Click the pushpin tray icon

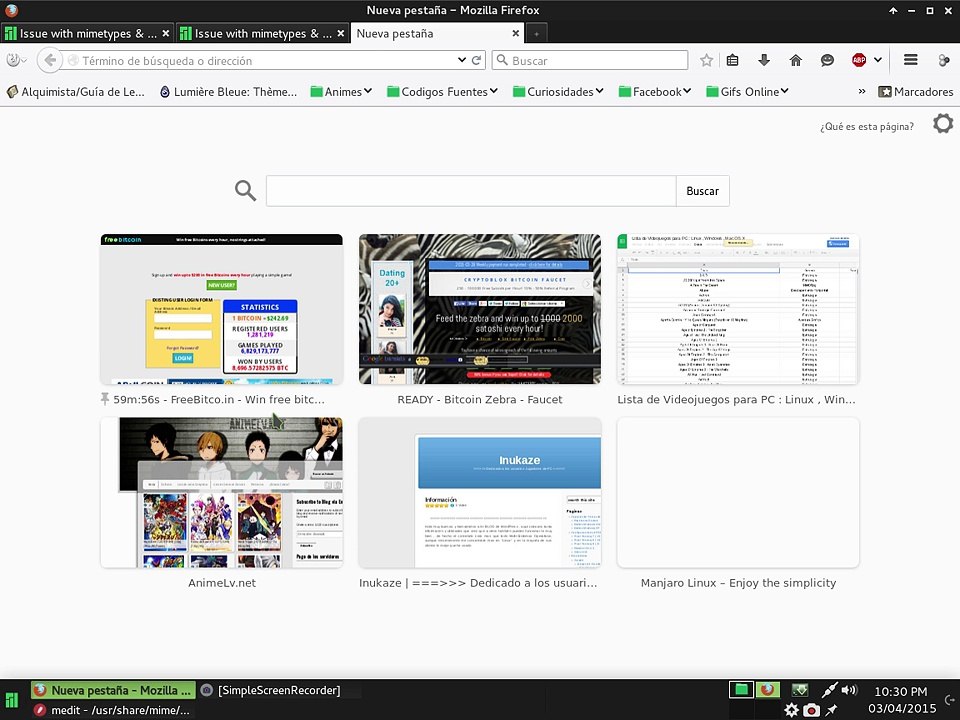[831, 710]
